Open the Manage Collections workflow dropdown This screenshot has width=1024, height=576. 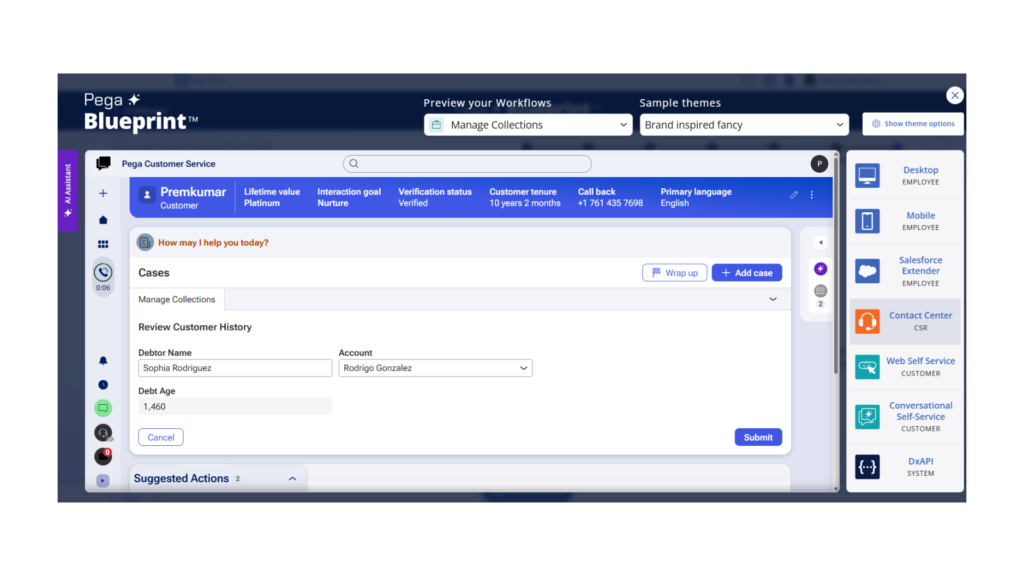[x=527, y=125]
